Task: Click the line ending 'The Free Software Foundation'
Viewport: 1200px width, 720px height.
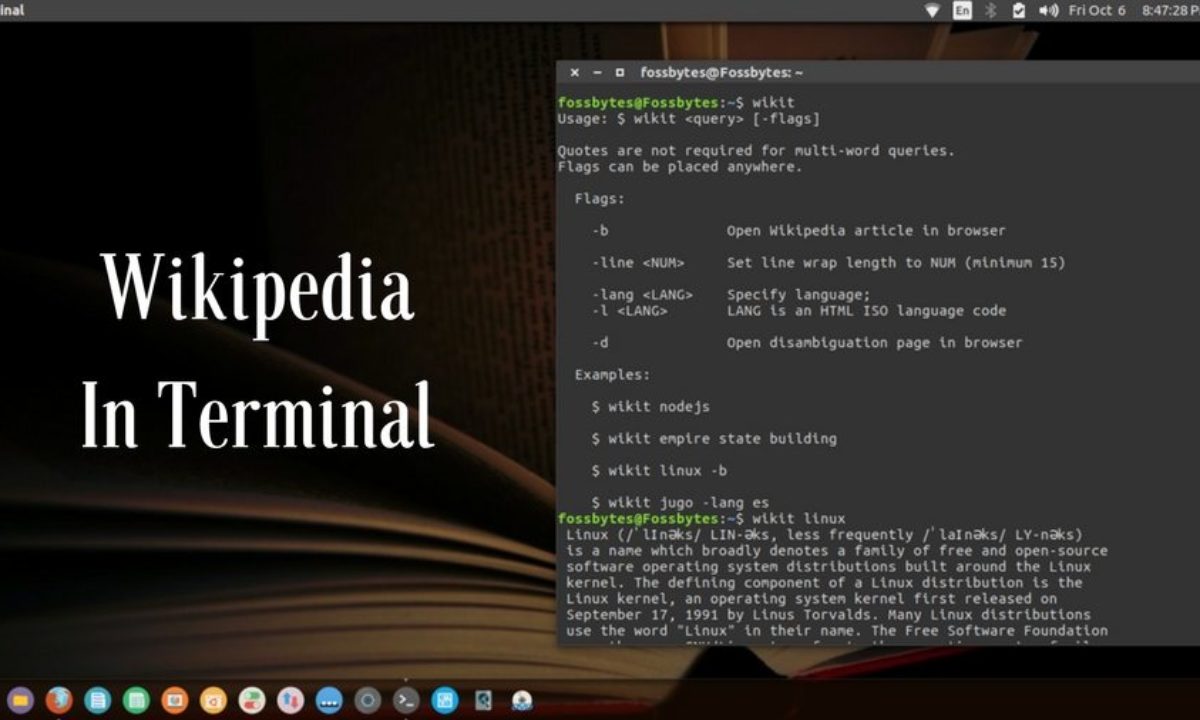Action: 837,631
